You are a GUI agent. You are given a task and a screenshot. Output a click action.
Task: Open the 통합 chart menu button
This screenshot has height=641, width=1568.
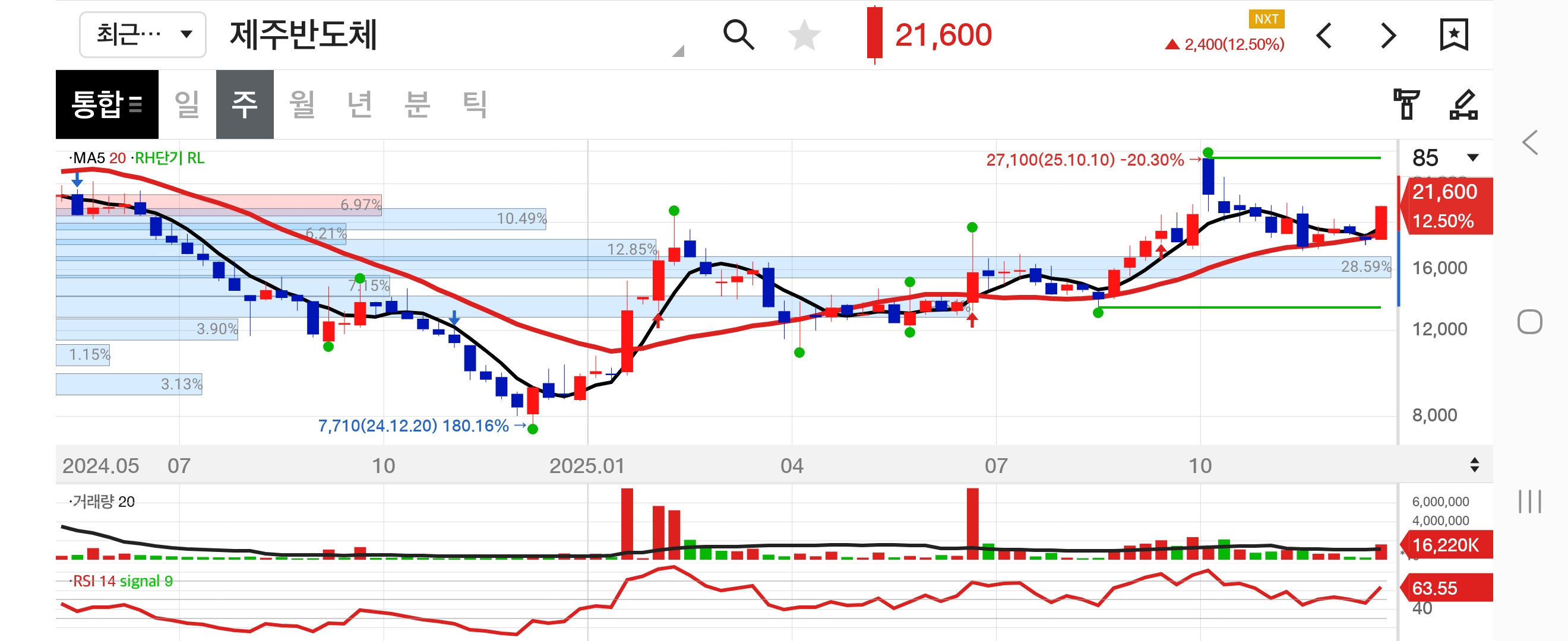(107, 104)
